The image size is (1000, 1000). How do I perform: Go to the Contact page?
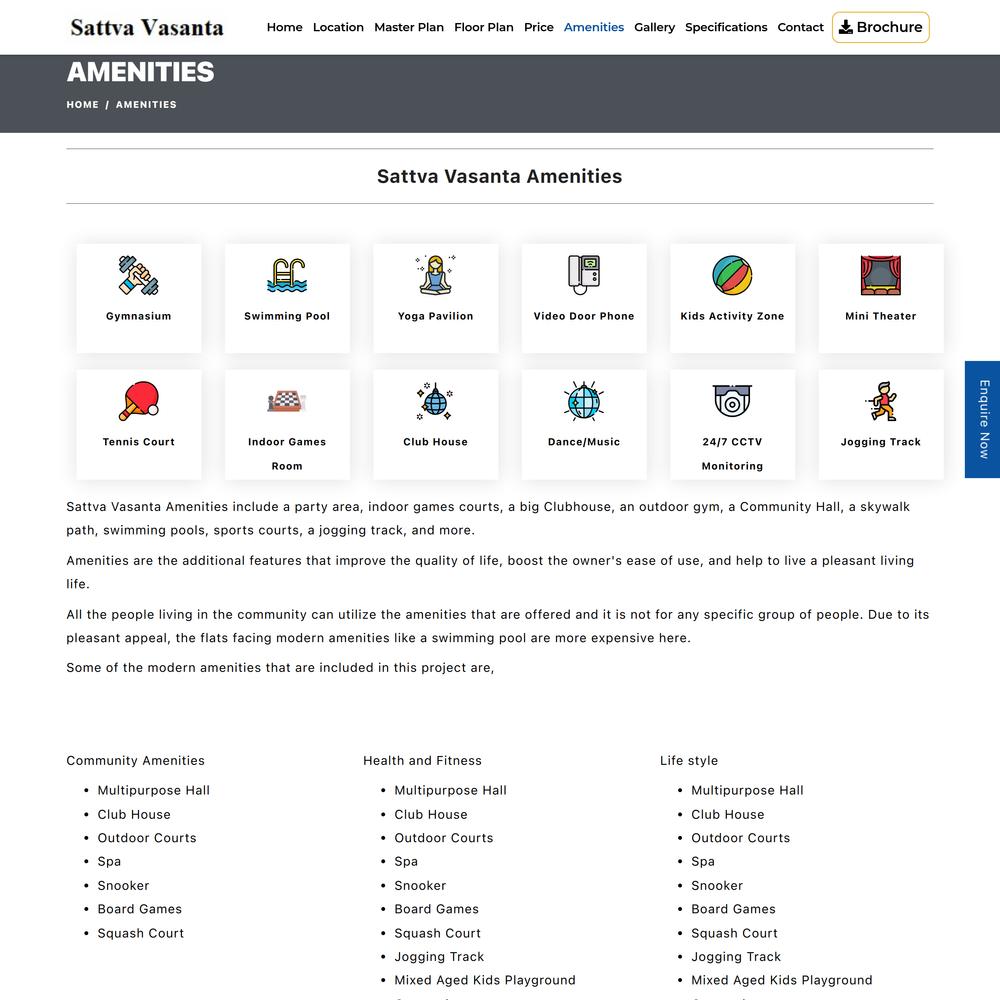point(800,27)
